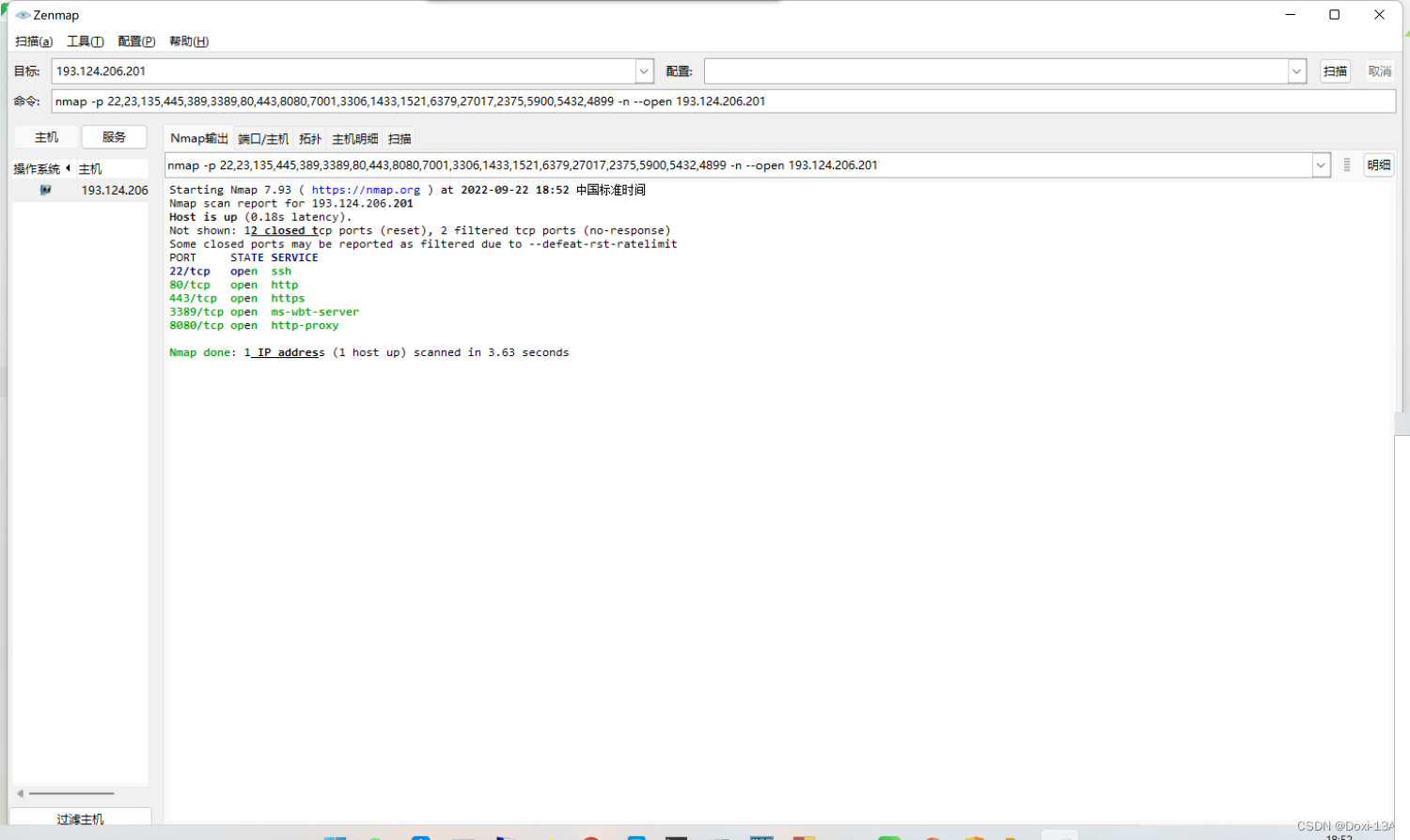1410x840 pixels.
Task: Open the 帮助(H) menu
Action: [x=189, y=41]
